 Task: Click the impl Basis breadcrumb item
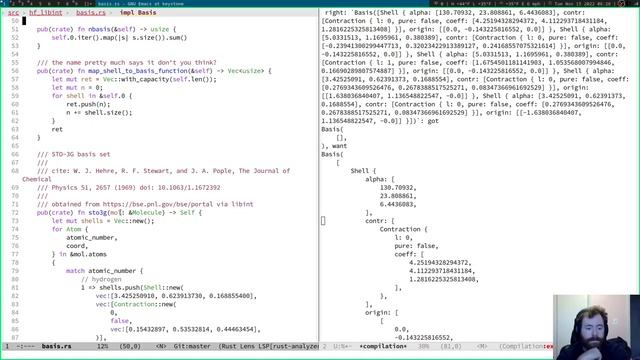[138, 13]
